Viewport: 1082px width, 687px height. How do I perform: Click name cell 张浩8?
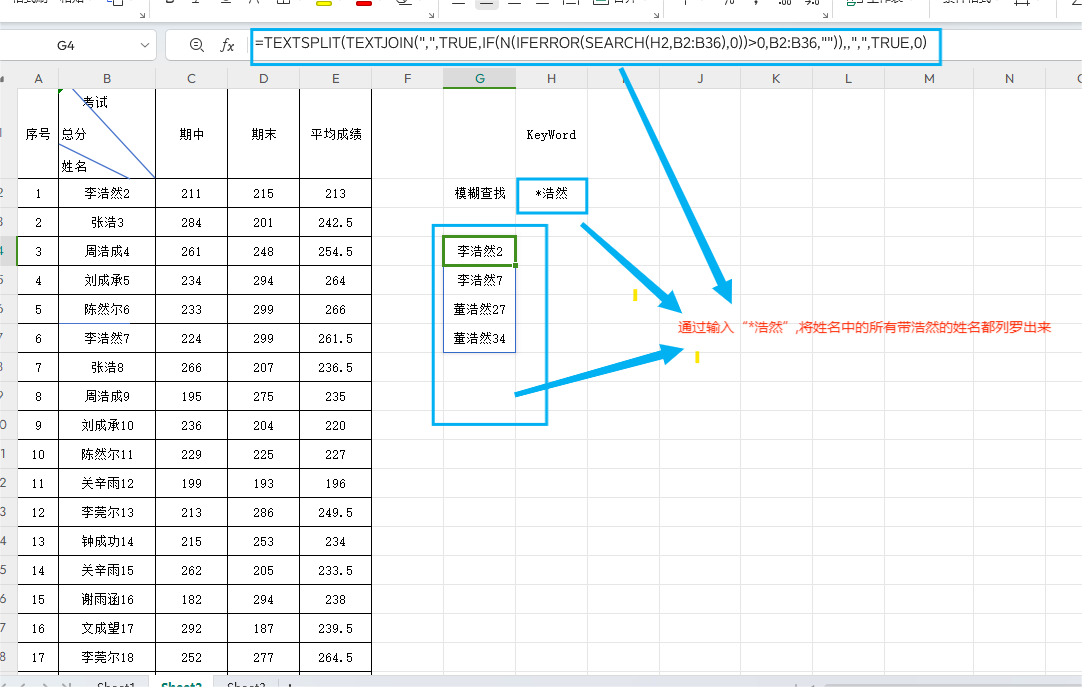[107, 367]
